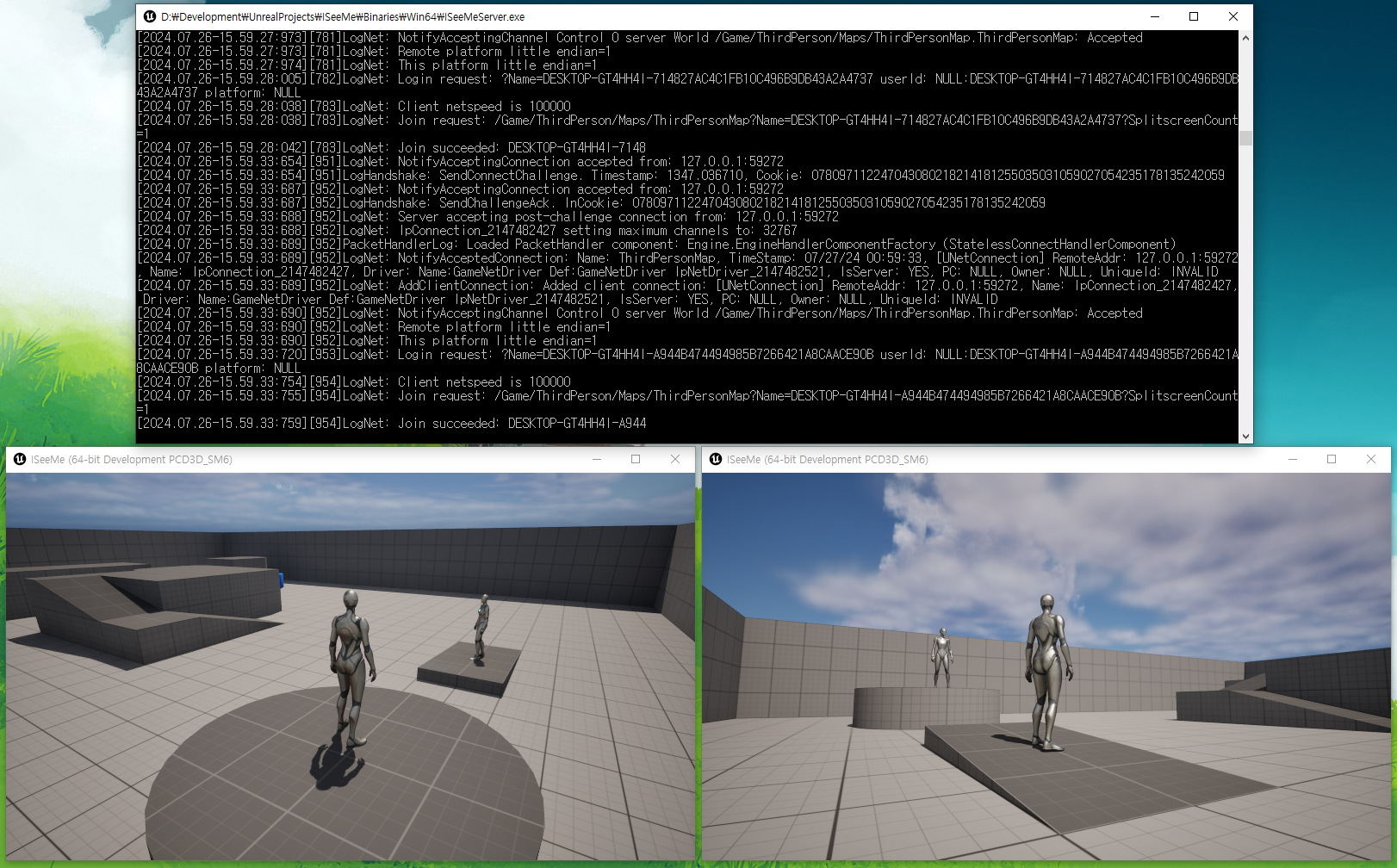Viewport: 1397px width, 868px height.
Task: Minimize the left ISeeMe game window
Action: click(596, 459)
